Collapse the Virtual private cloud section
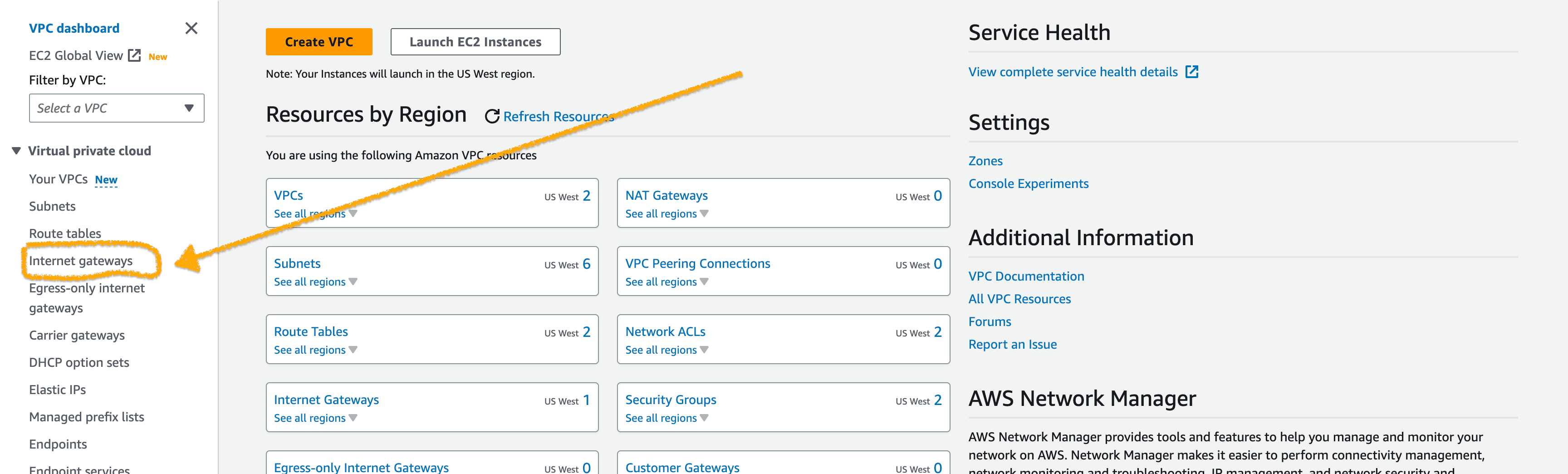 pyautogui.click(x=16, y=150)
